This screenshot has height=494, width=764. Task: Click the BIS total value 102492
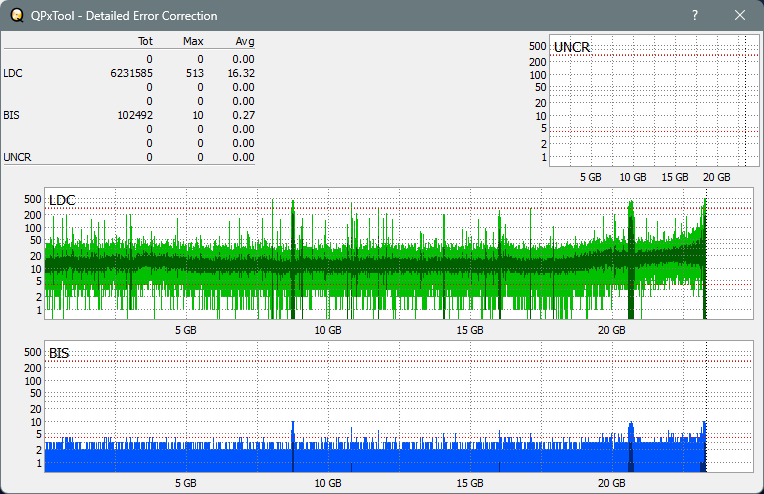pyautogui.click(x=135, y=115)
